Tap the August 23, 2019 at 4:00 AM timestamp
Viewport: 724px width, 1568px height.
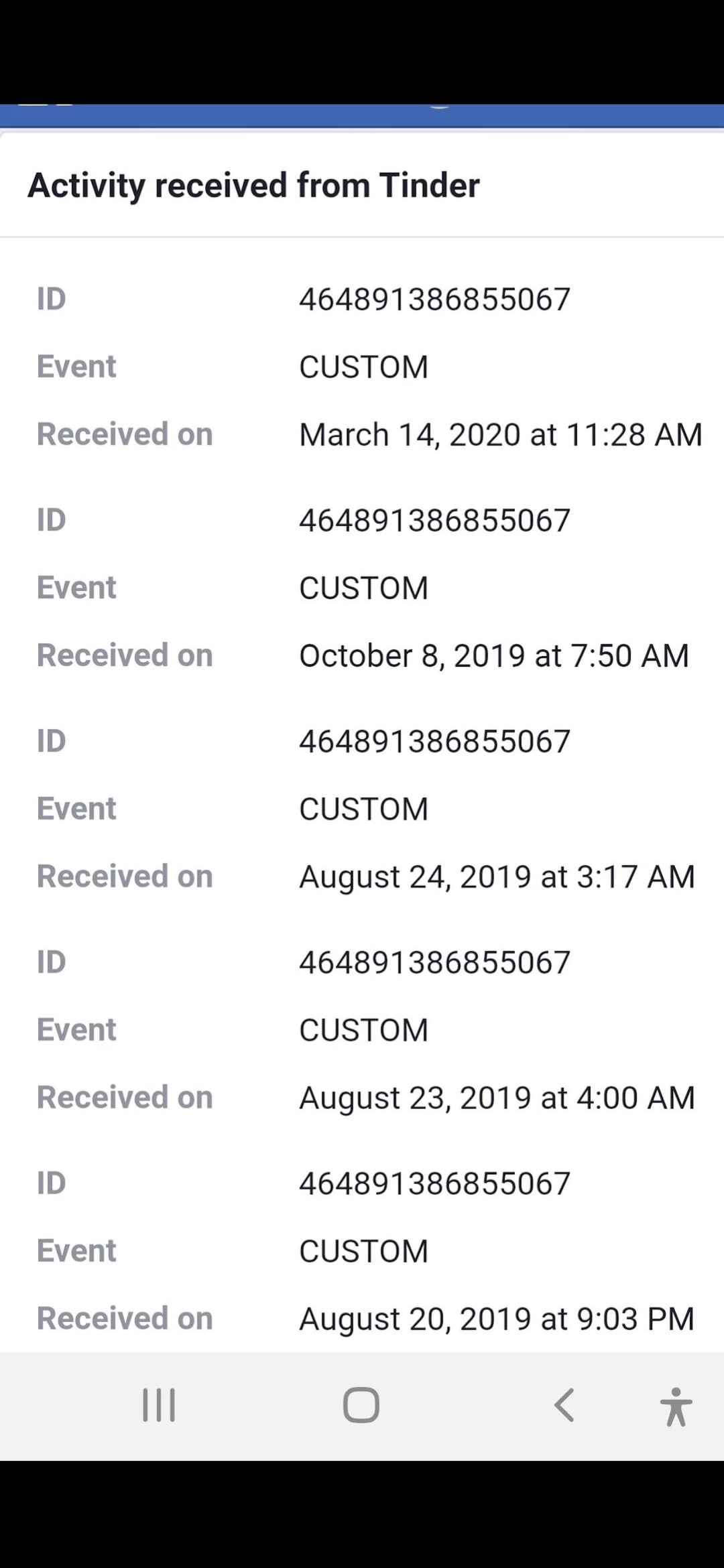click(x=497, y=1098)
